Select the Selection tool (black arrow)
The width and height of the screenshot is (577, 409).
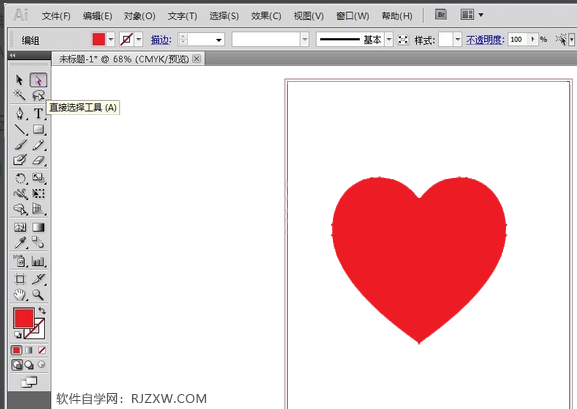pos(20,80)
